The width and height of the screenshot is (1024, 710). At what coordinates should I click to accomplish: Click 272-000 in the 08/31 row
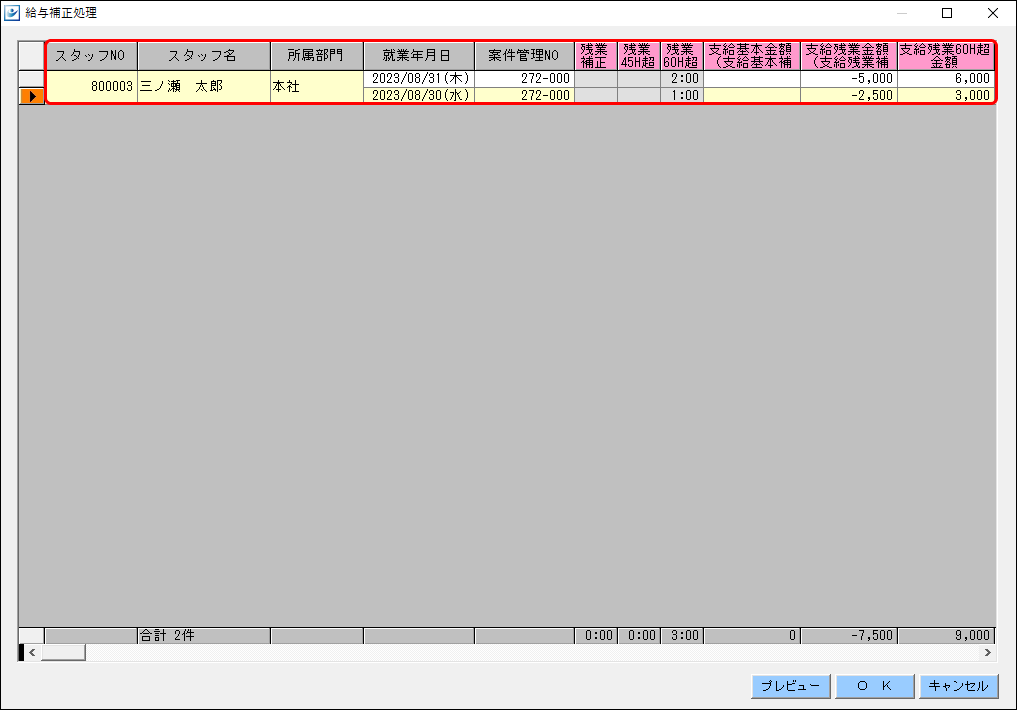point(524,78)
